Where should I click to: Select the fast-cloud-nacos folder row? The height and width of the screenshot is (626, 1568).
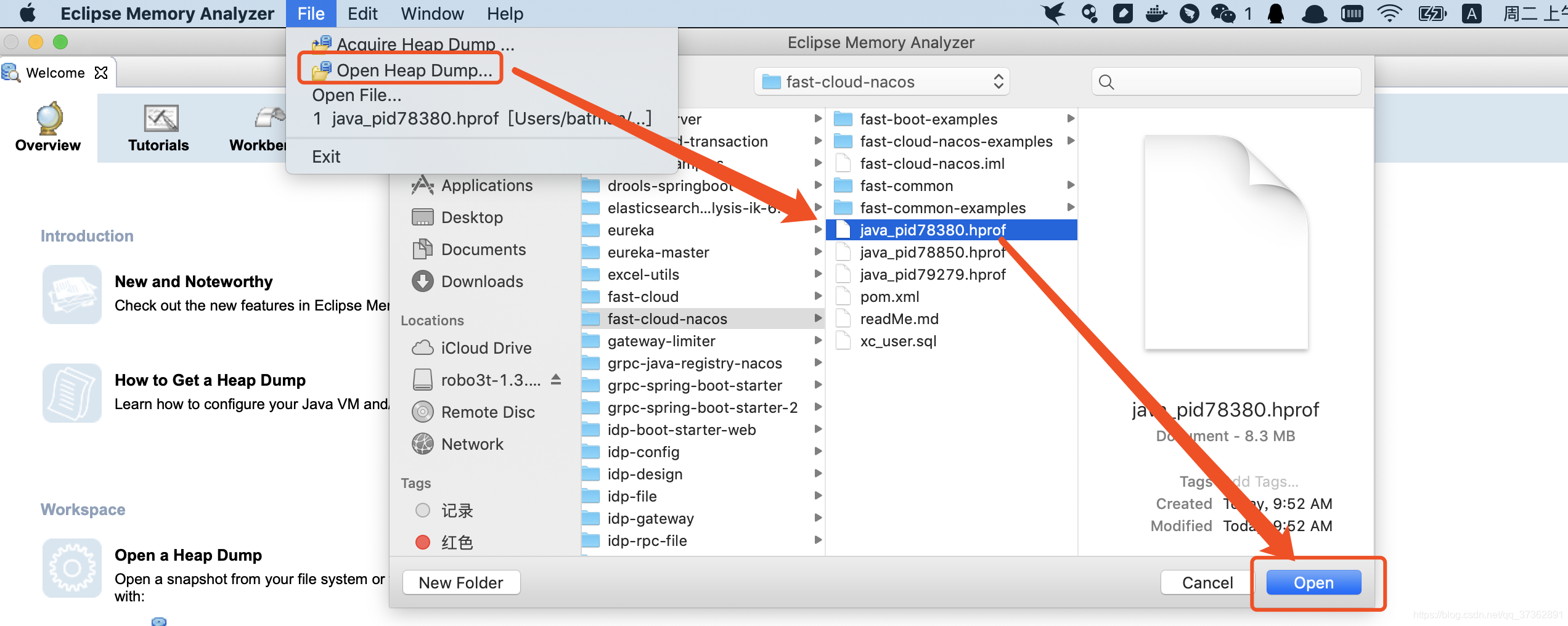pyautogui.click(x=703, y=319)
